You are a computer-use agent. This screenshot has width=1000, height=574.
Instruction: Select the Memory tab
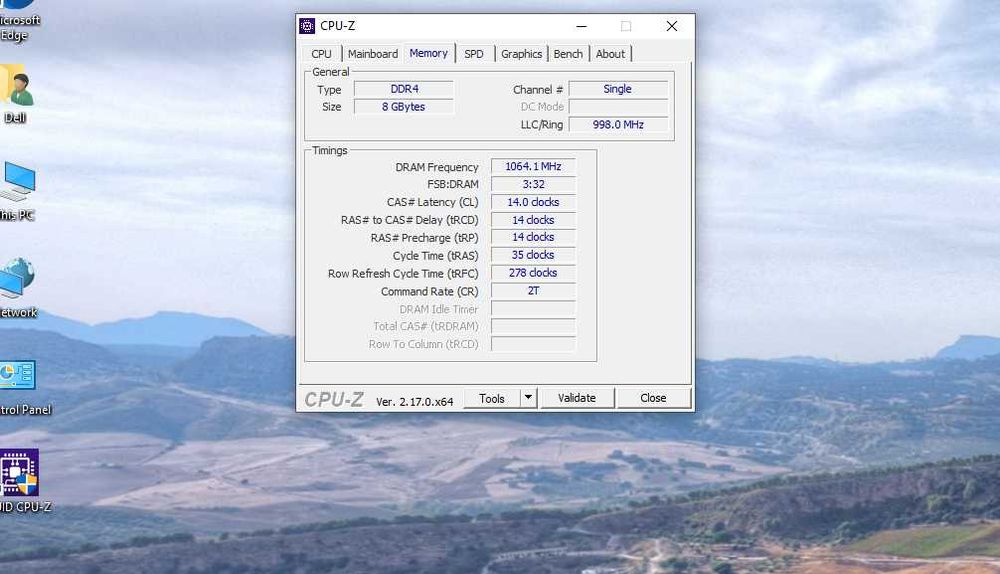(x=429, y=54)
